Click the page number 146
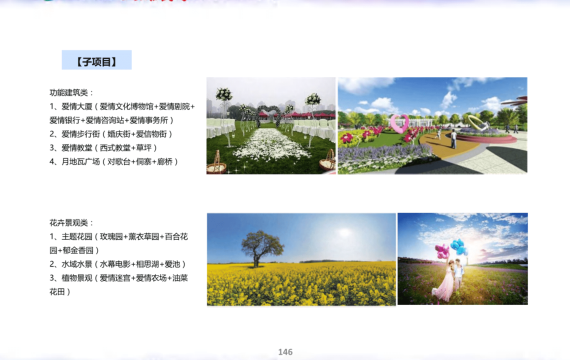 (x=285, y=352)
